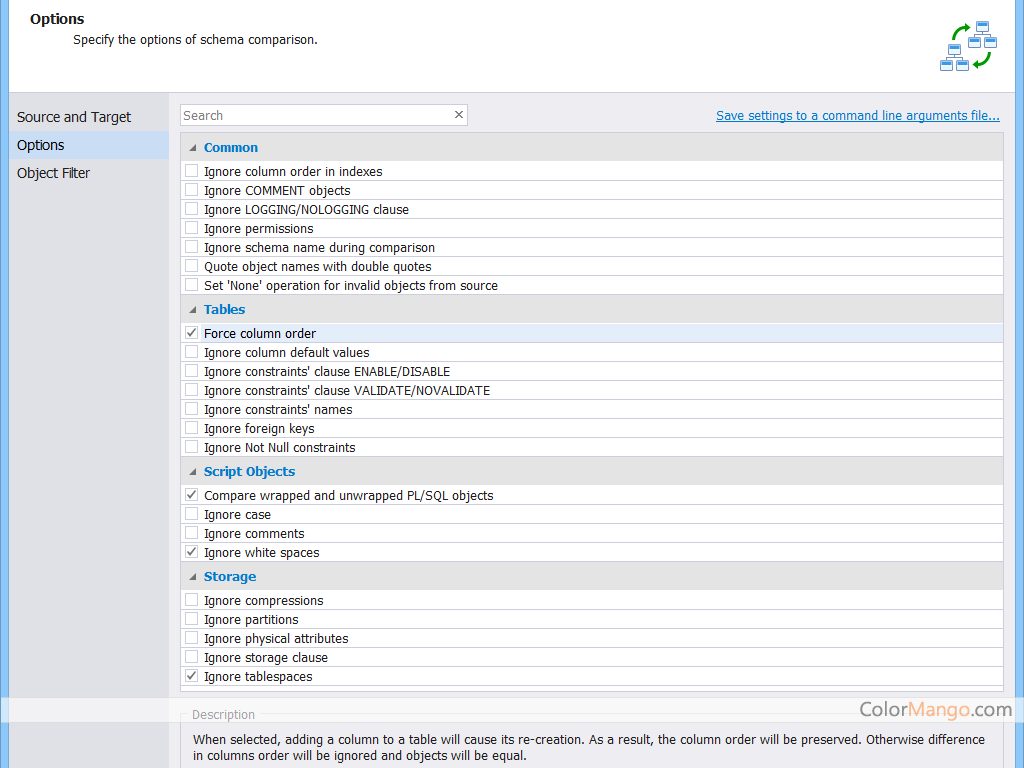1024x768 pixels.
Task: Clear the search box using the X icon
Action: point(458,114)
